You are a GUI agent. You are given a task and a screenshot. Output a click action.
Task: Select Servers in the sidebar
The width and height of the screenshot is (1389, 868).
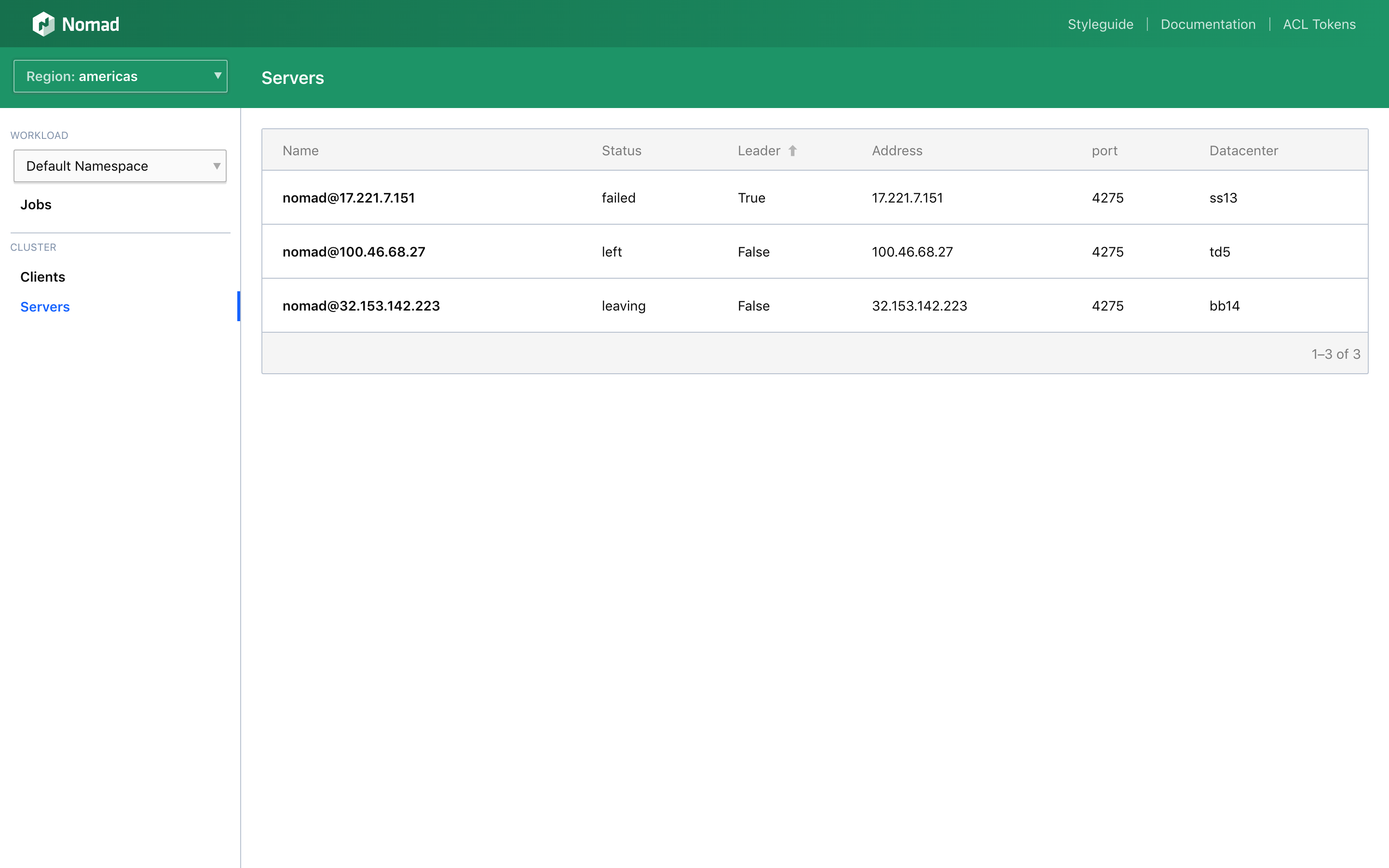click(x=45, y=307)
